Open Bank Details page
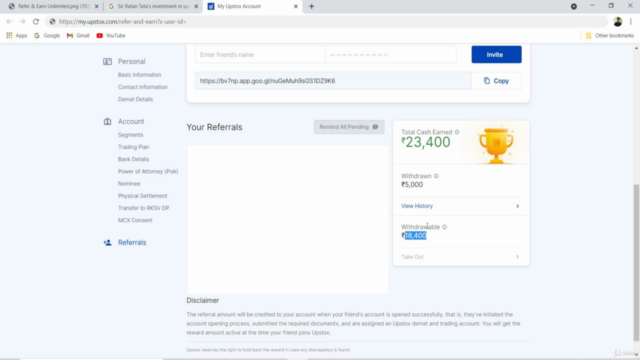The width and height of the screenshot is (640, 360). 133,159
